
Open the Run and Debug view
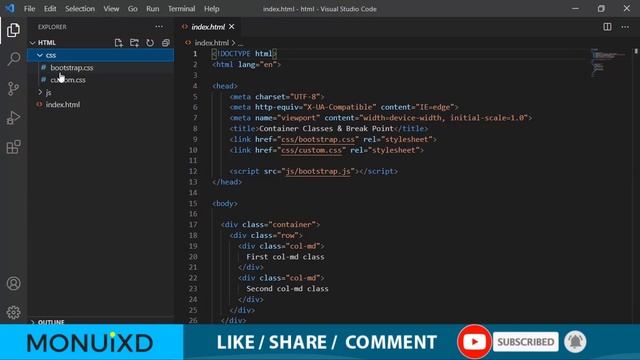(13, 118)
